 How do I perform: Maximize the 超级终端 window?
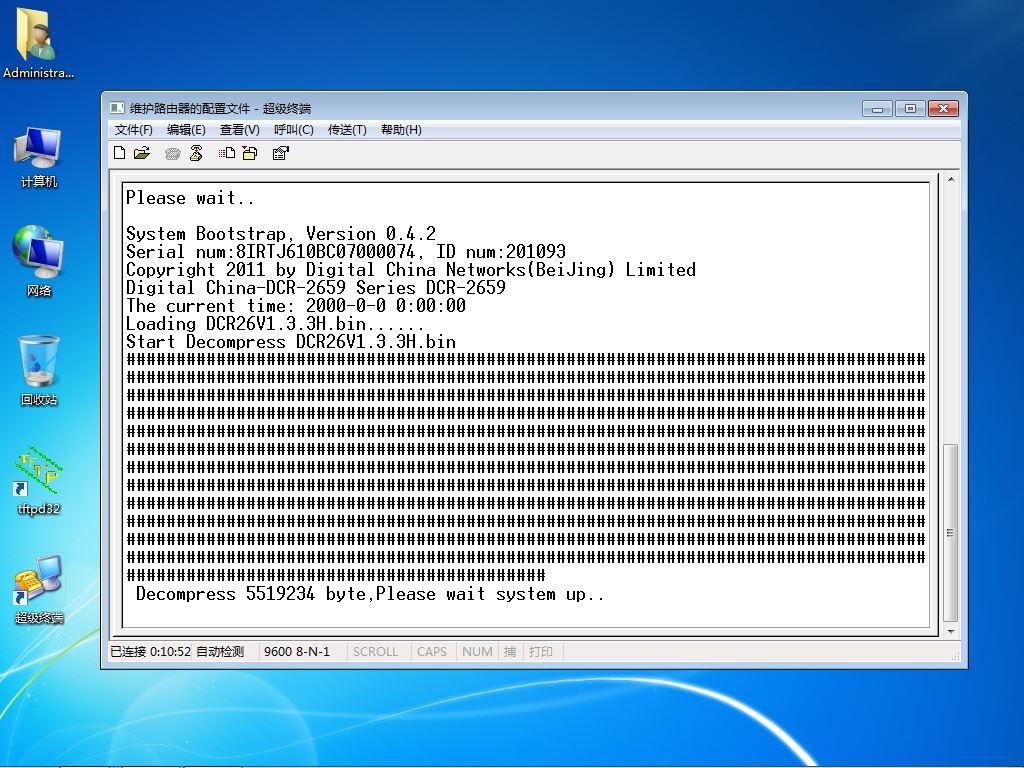[910, 108]
